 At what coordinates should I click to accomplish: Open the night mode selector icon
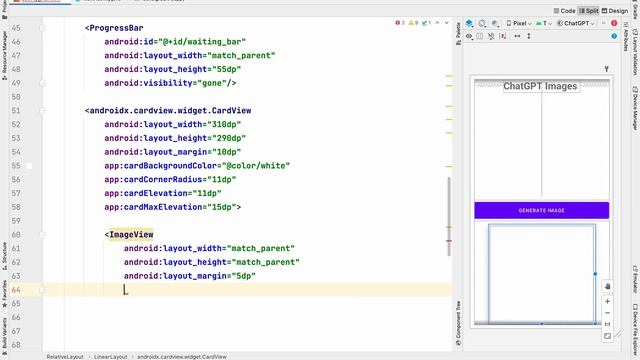point(495,23)
